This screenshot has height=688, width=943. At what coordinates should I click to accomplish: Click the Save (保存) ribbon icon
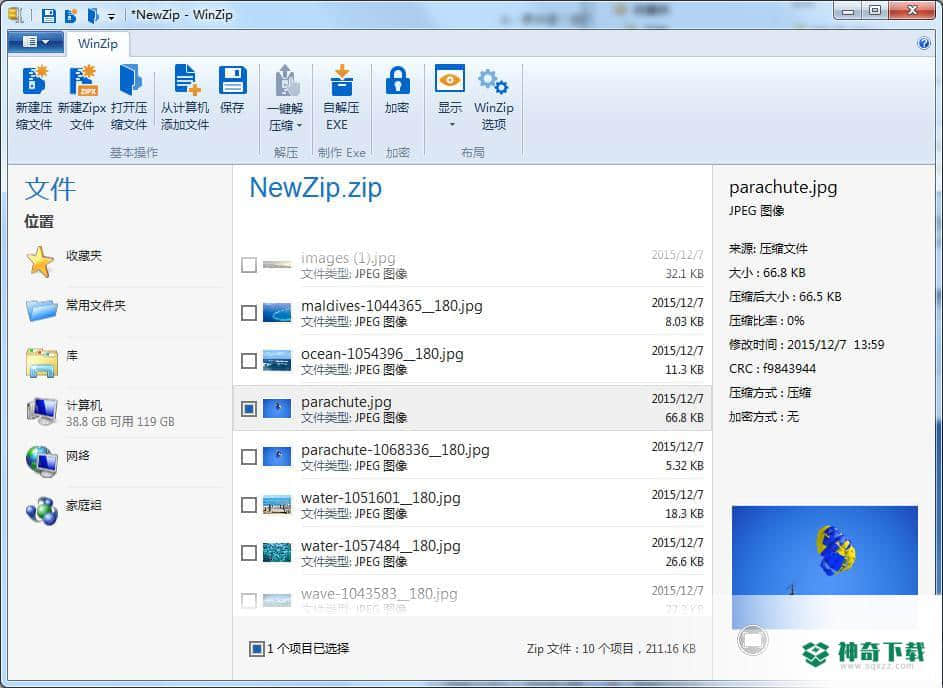pos(232,81)
